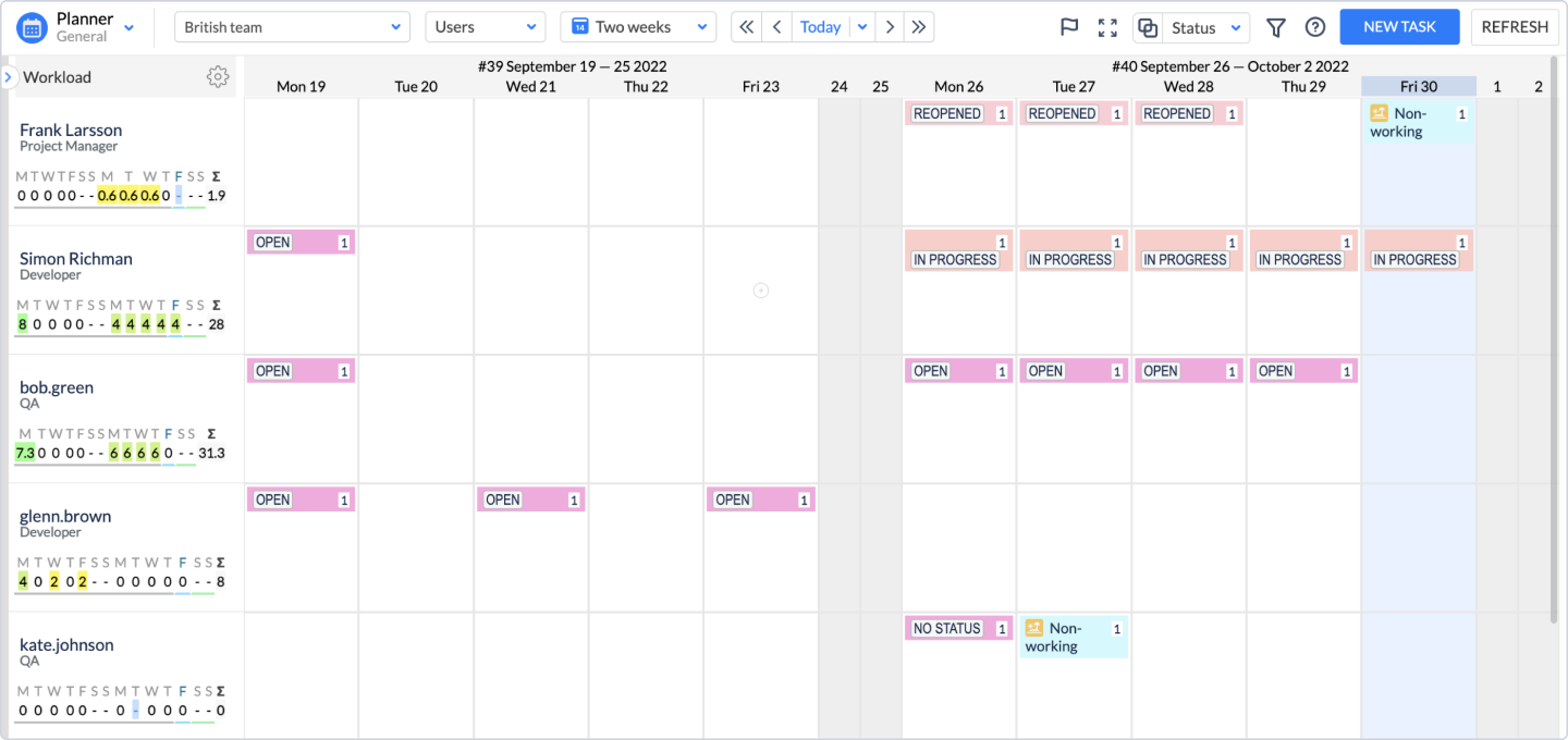Expand the left sidebar panel chevron
Image resolution: width=1568 pixels, height=740 pixels.
[x=8, y=77]
